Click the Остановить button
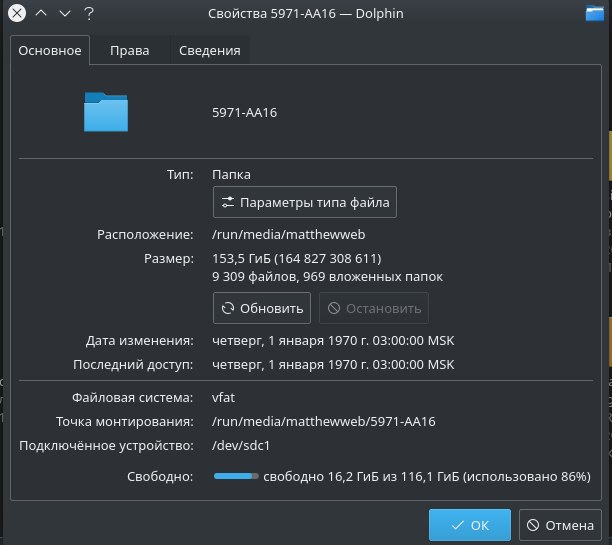612x545 pixels. pos(374,308)
